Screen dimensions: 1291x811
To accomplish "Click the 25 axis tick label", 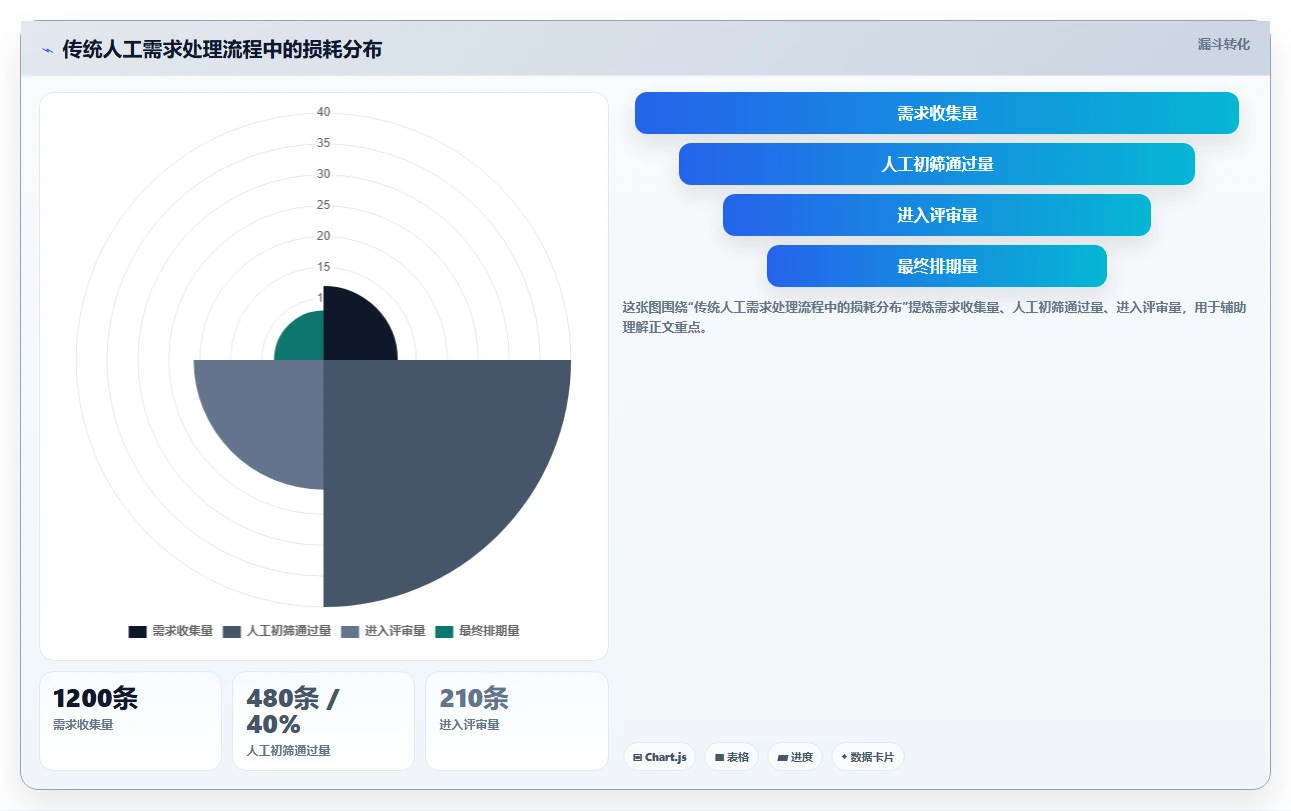I will click(323, 205).
